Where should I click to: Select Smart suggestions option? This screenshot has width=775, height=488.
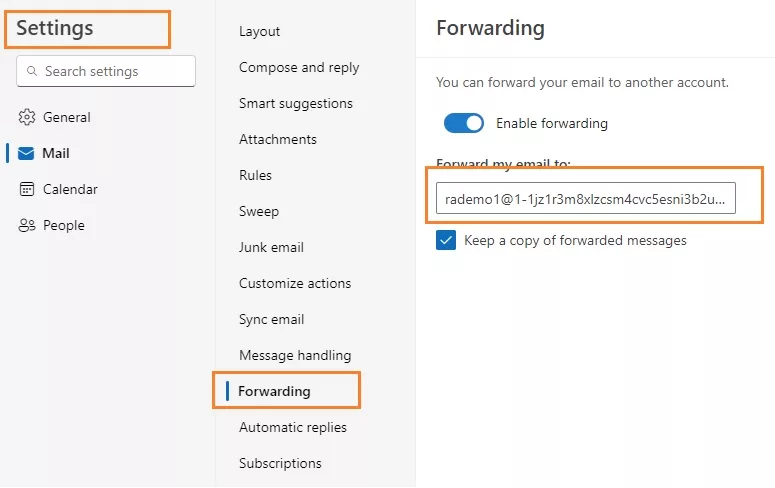pos(295,103)
